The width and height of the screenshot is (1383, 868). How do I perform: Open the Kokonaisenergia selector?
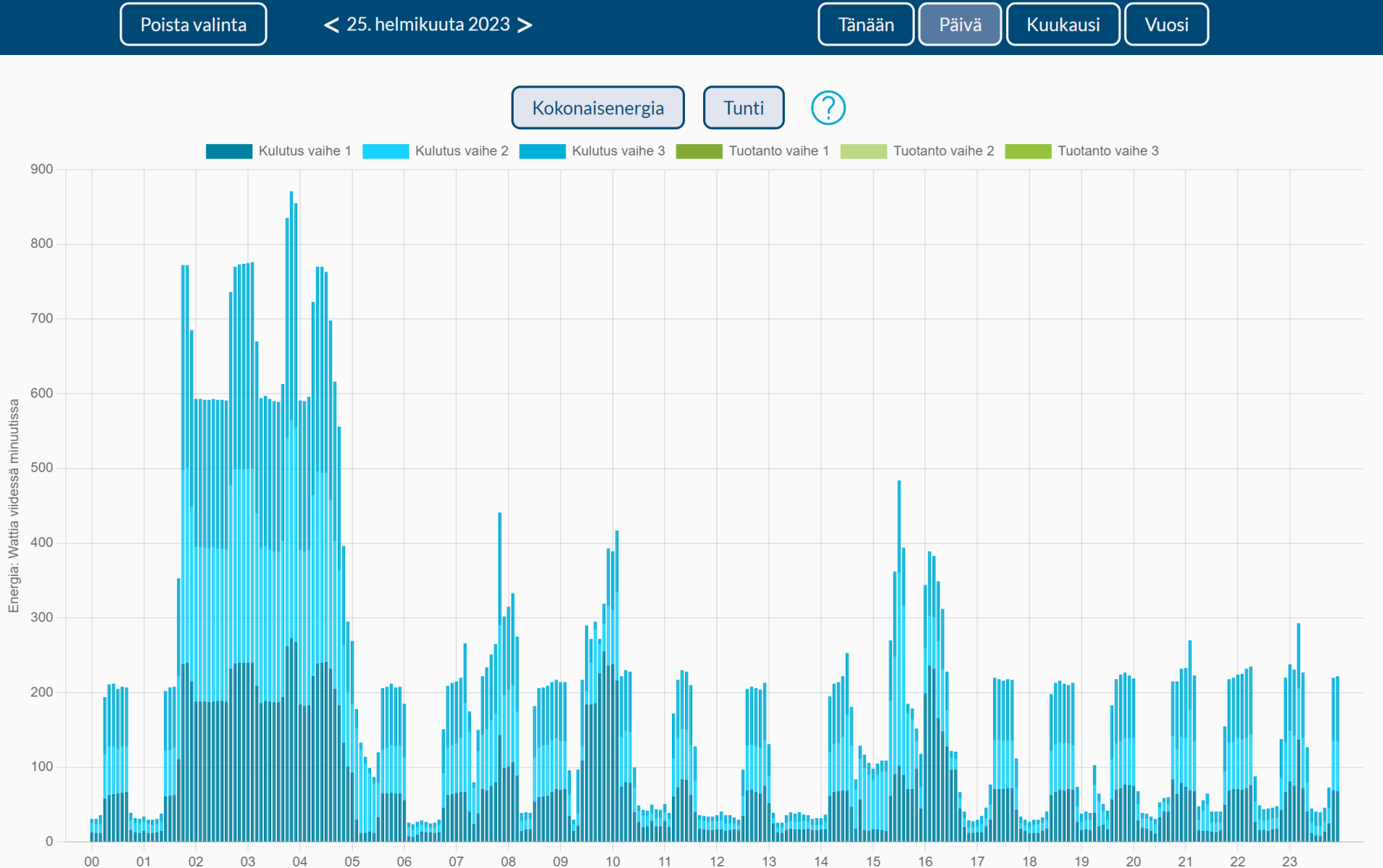pyautogui.click(x=597, y=108)
